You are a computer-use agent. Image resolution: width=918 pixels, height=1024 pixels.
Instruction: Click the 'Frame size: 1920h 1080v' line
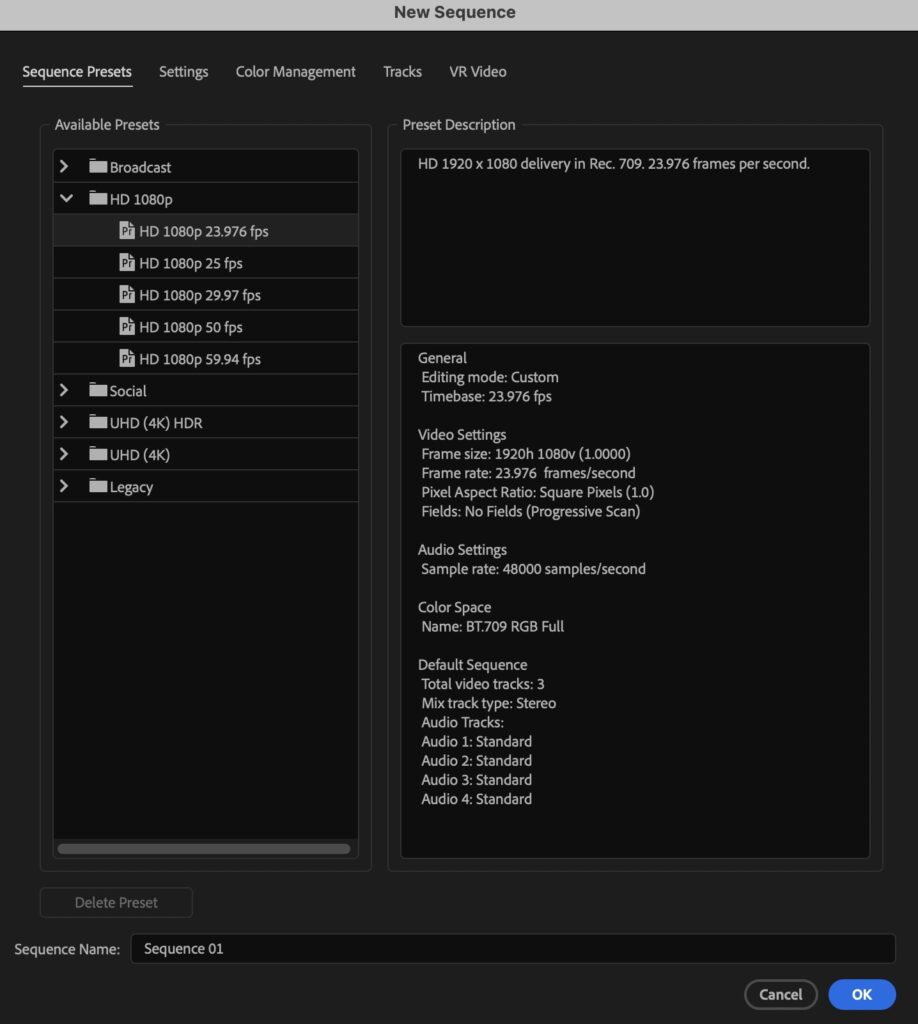[x=526, y=454]
